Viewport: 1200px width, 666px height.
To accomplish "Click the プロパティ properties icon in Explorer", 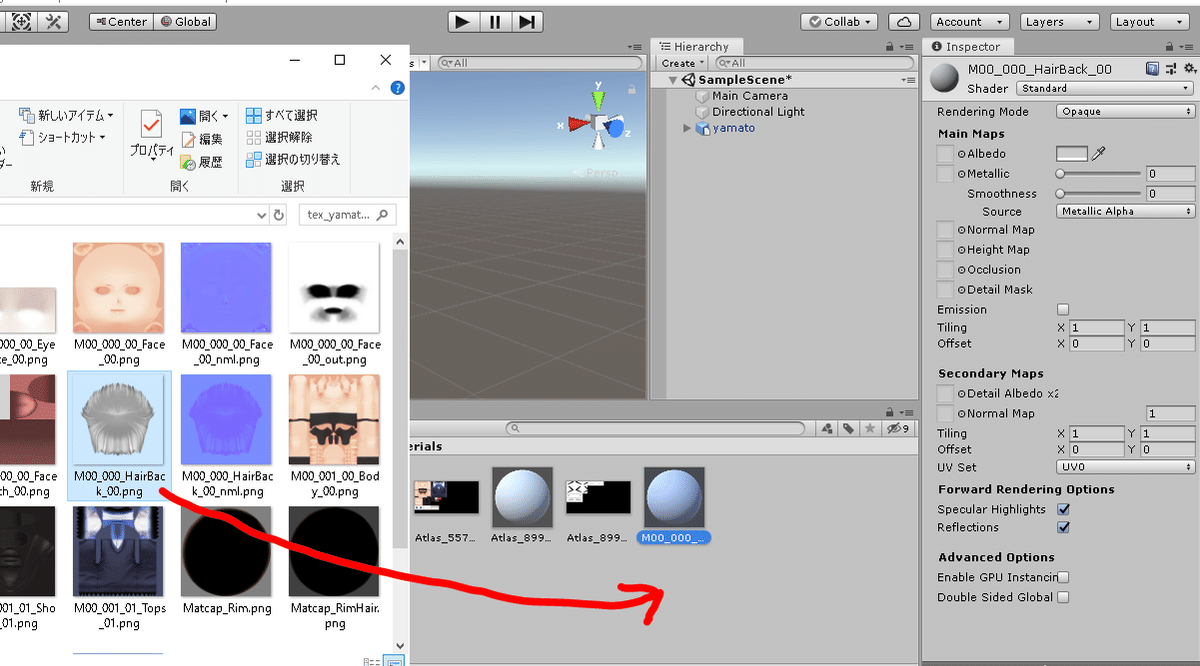I will click(152, 136).
